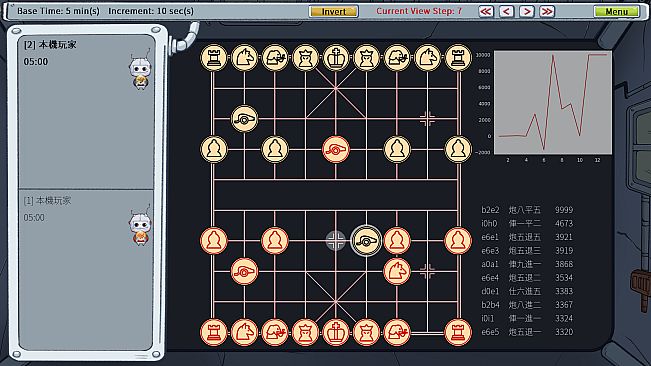
Task: Select the black king piece
Action: [x=335, y=57]
